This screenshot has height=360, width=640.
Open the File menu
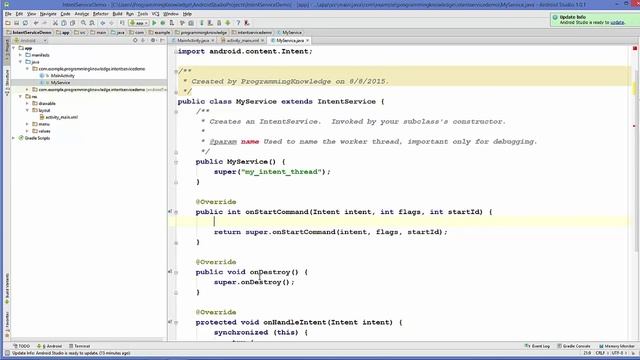click(x=8, y=14)
